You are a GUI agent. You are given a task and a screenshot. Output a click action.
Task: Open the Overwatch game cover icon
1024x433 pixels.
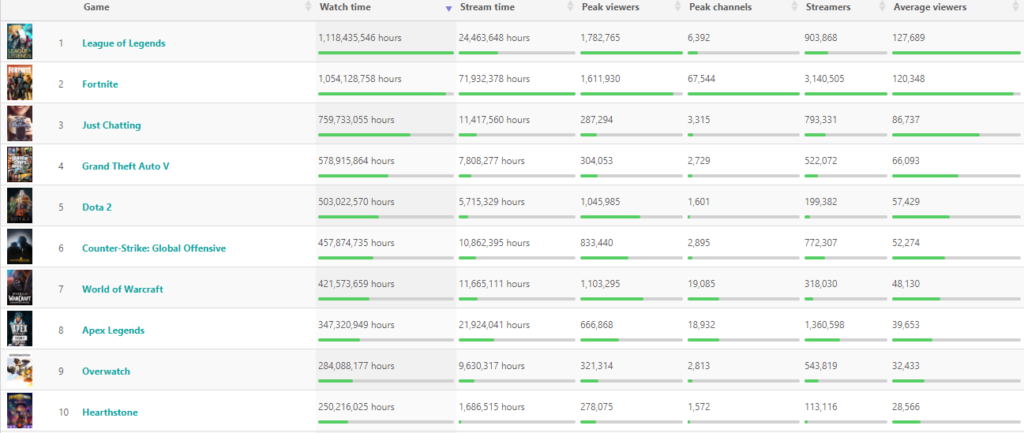click(20, 370)
